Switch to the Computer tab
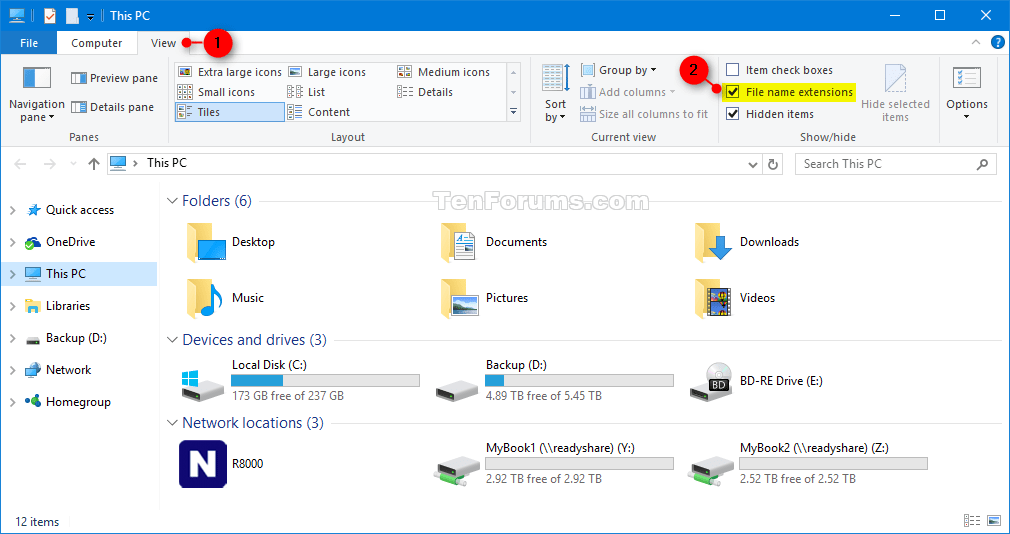1010x534 pixels. (x=97, y=43)
